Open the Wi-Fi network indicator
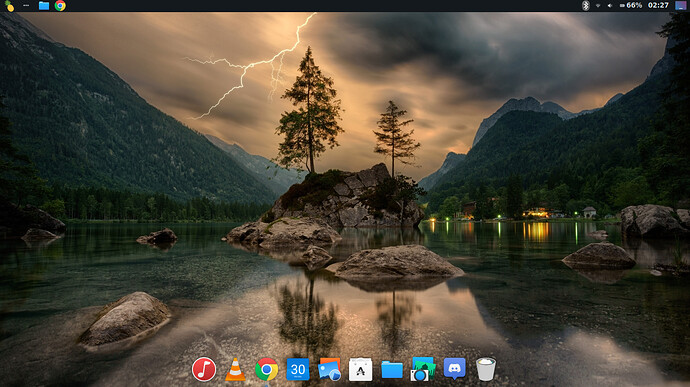Viewport: 690px width, 387px height. coord(598,6)
